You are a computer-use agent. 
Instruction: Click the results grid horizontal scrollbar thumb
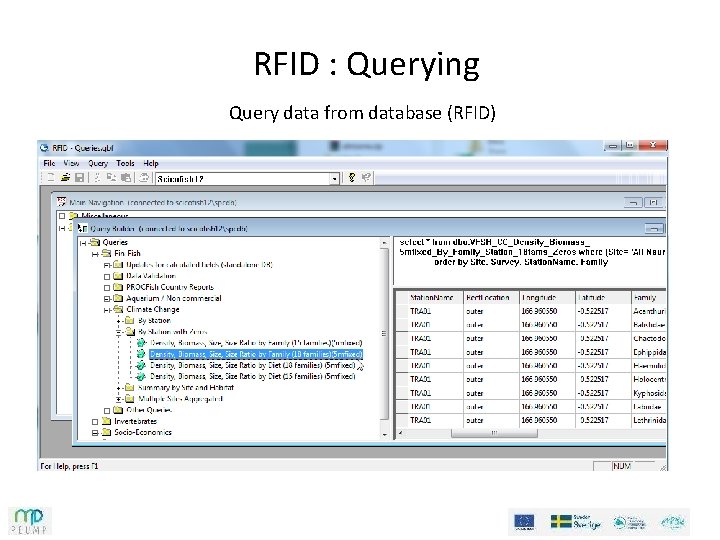coord(494,433)
